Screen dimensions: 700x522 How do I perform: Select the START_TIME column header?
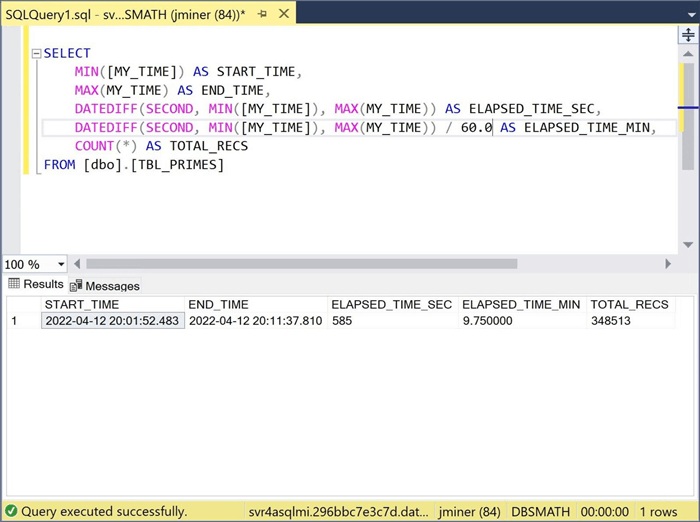82,305
